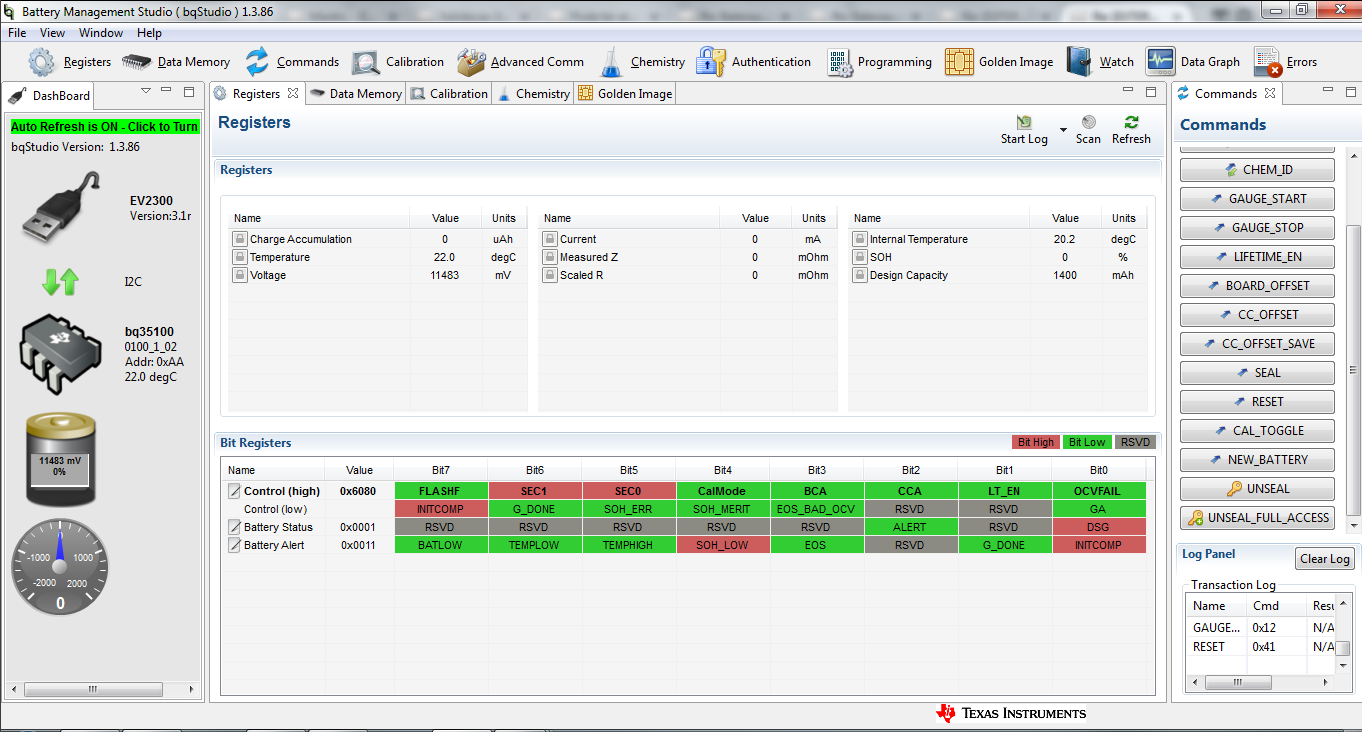Screen dimensions: 1362x732
Task: Click the edit pencil beside Battery Alert
Action: click(x=235, y=545)
